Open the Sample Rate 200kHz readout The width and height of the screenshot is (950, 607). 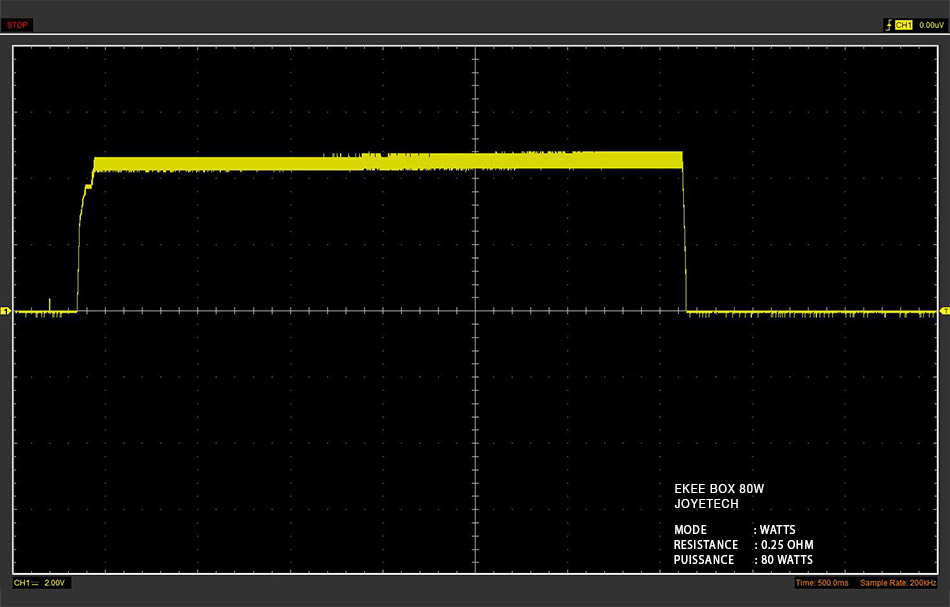898,583
